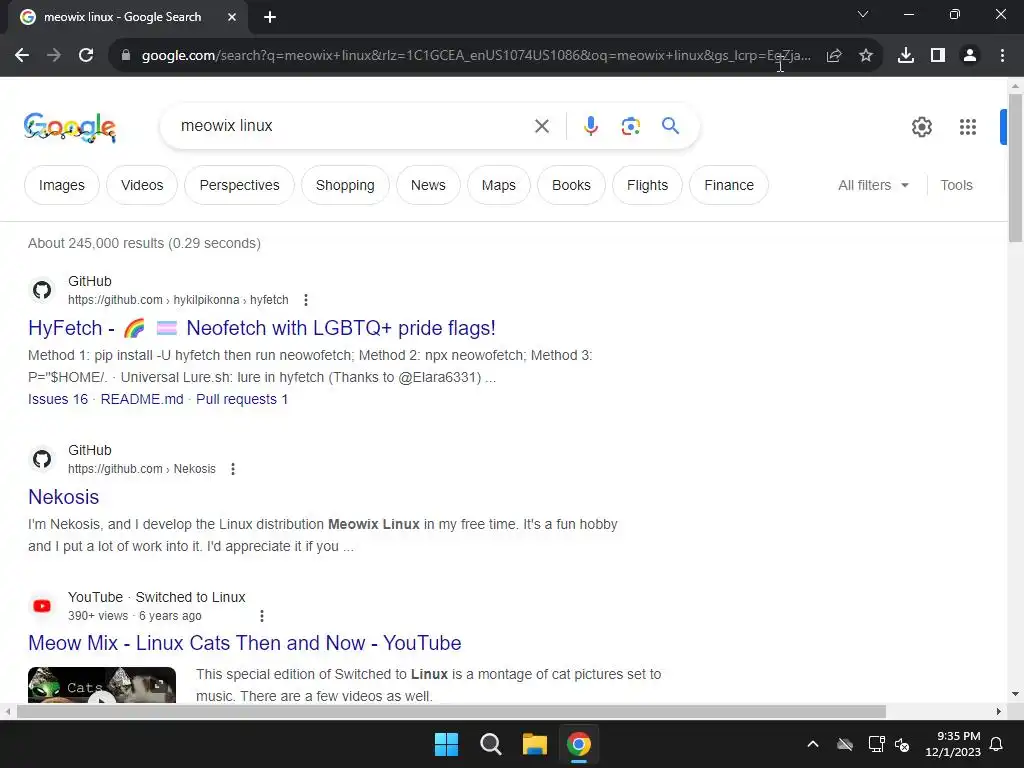Show News results
This screenshot has height=768, width=1024.
click(428, 185)
